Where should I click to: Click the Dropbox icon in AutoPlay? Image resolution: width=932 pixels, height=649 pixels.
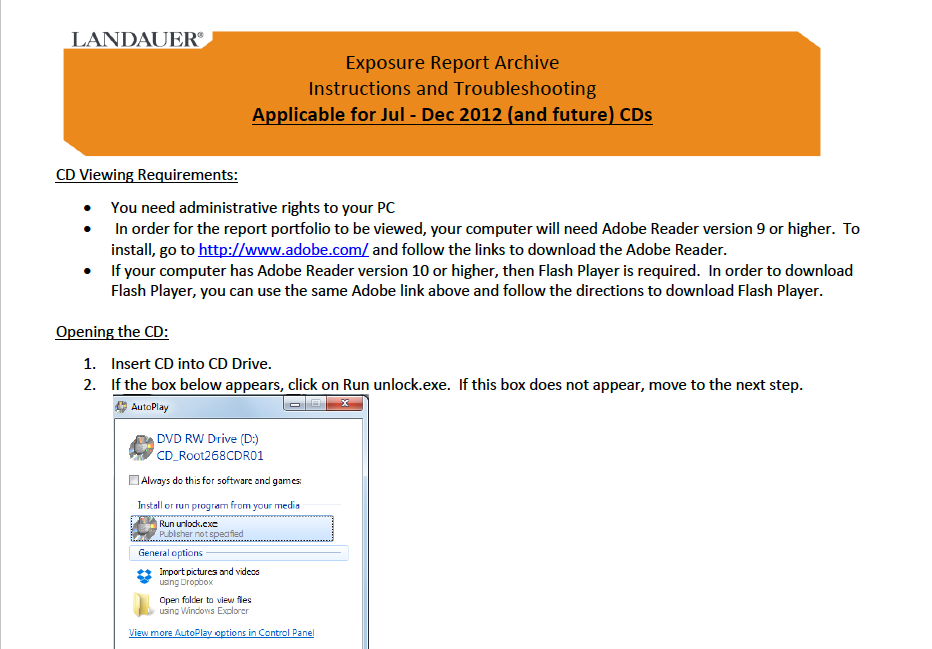click(145, 576)
